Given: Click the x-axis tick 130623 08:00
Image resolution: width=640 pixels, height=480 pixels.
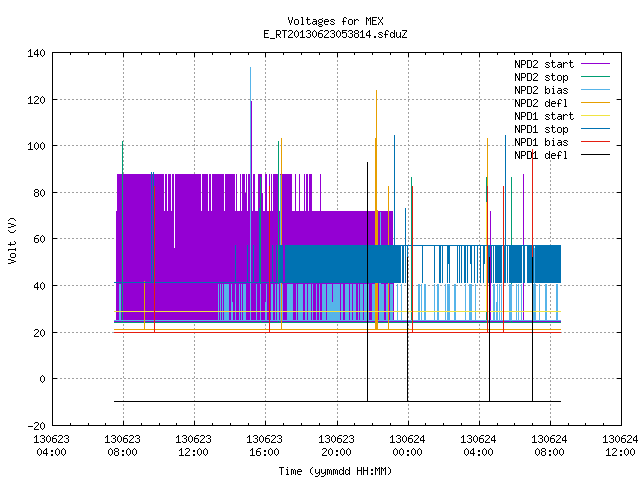Looking at the screenshot, I should click(122, 446).
